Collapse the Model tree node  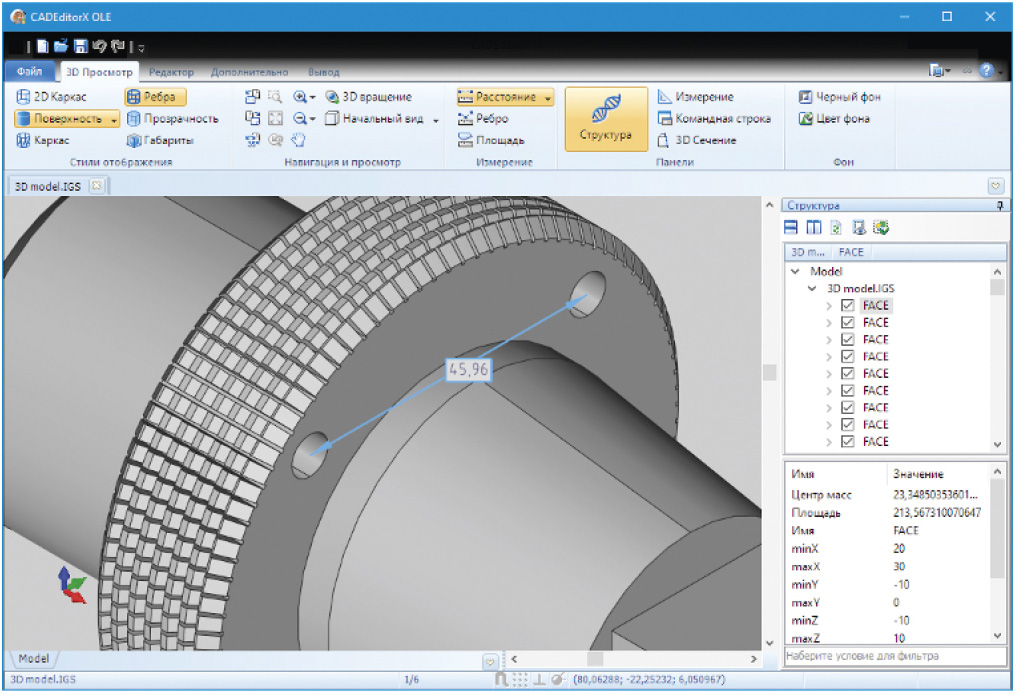pyautogui.click(x=795, y=272)
